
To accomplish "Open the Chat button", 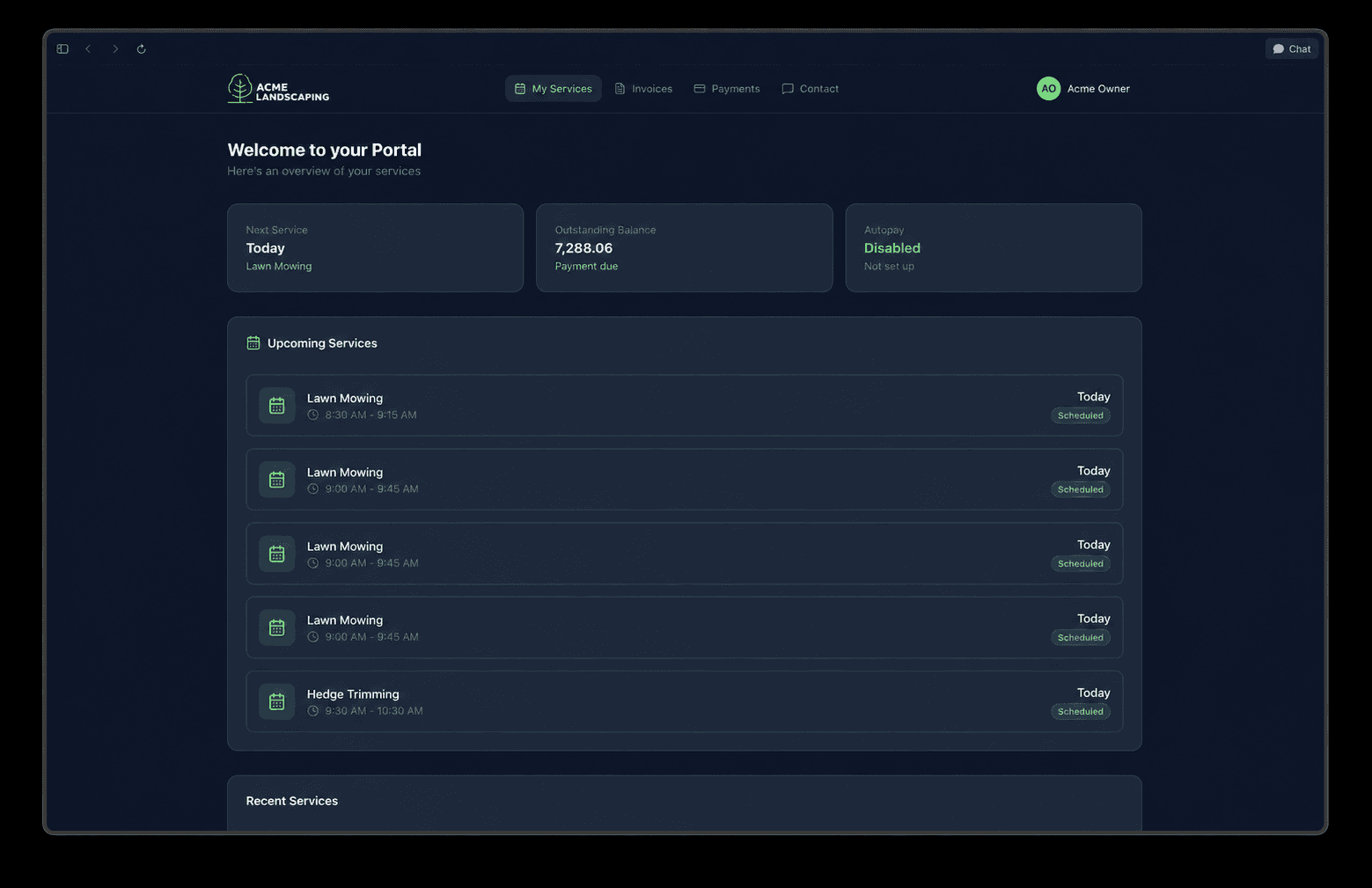I will coord(1291,49).
